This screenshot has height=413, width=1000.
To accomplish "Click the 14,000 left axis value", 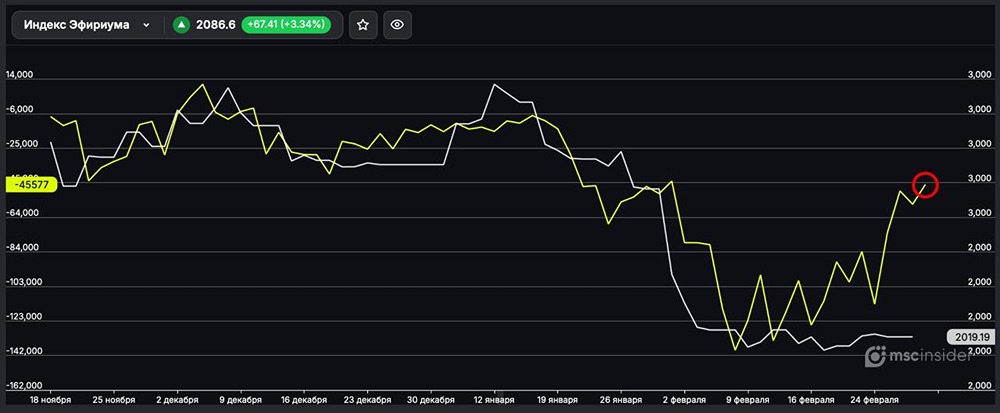I will click(x=20, y=75).
